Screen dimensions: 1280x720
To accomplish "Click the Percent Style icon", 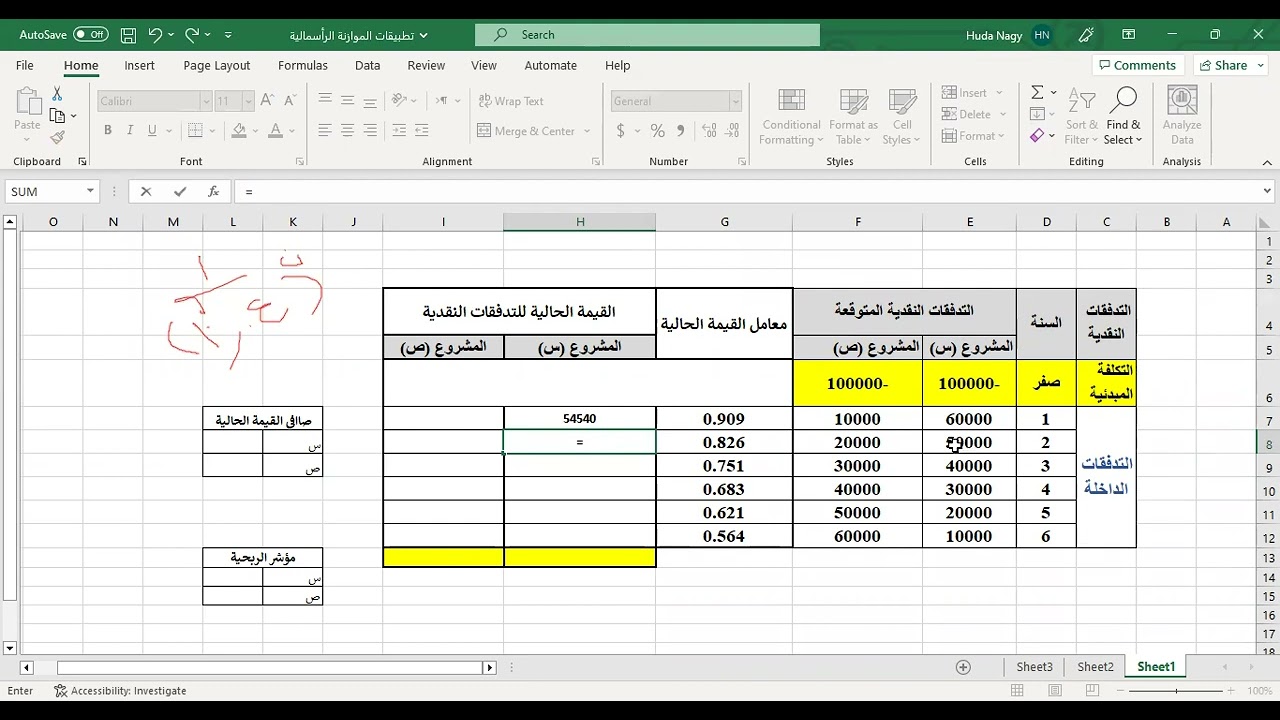I will point(657,131).
